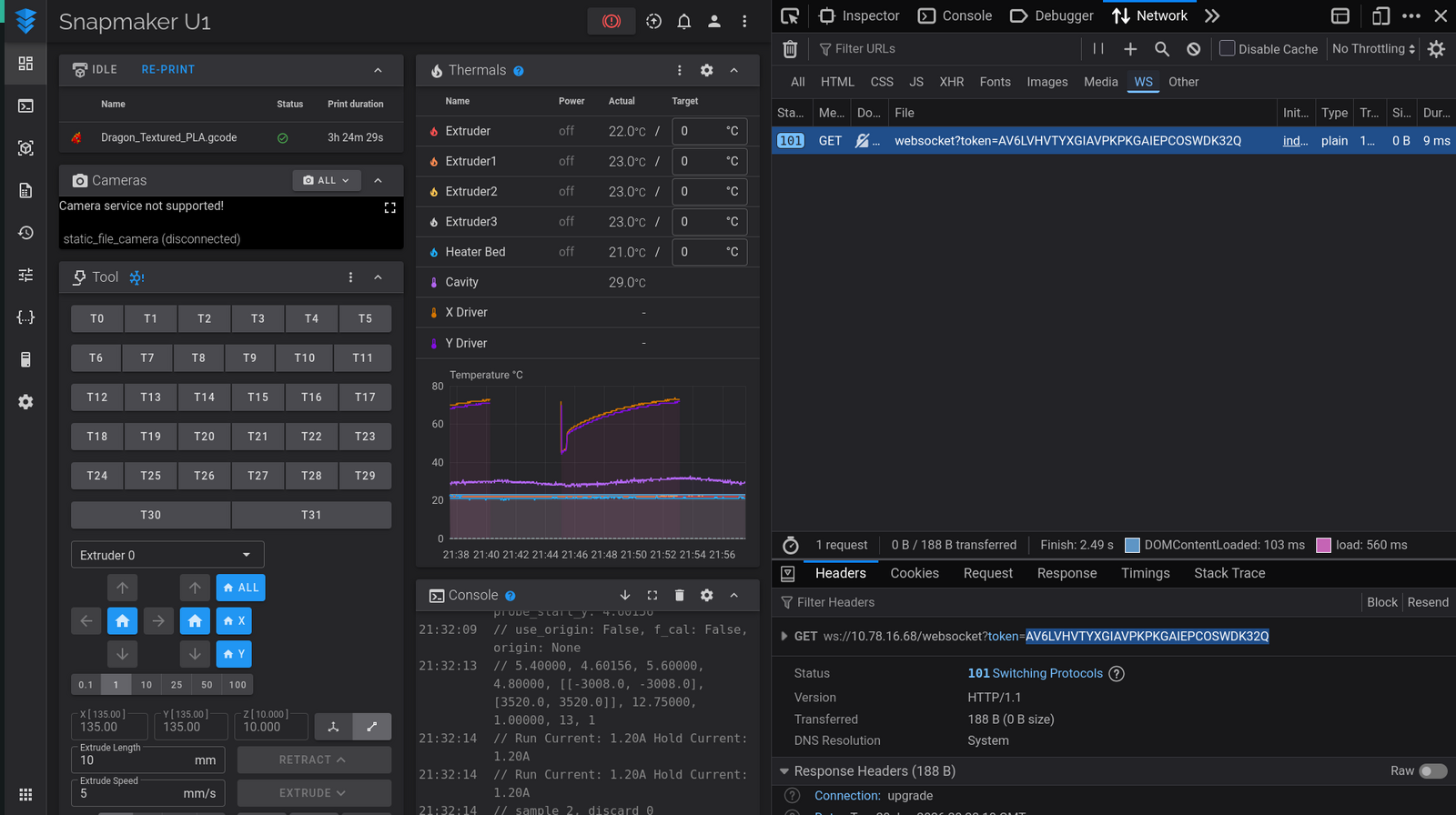Viewport: 1456px width, 815px height.
Task: Home X and Y axes
Action: tap(122, 621)
